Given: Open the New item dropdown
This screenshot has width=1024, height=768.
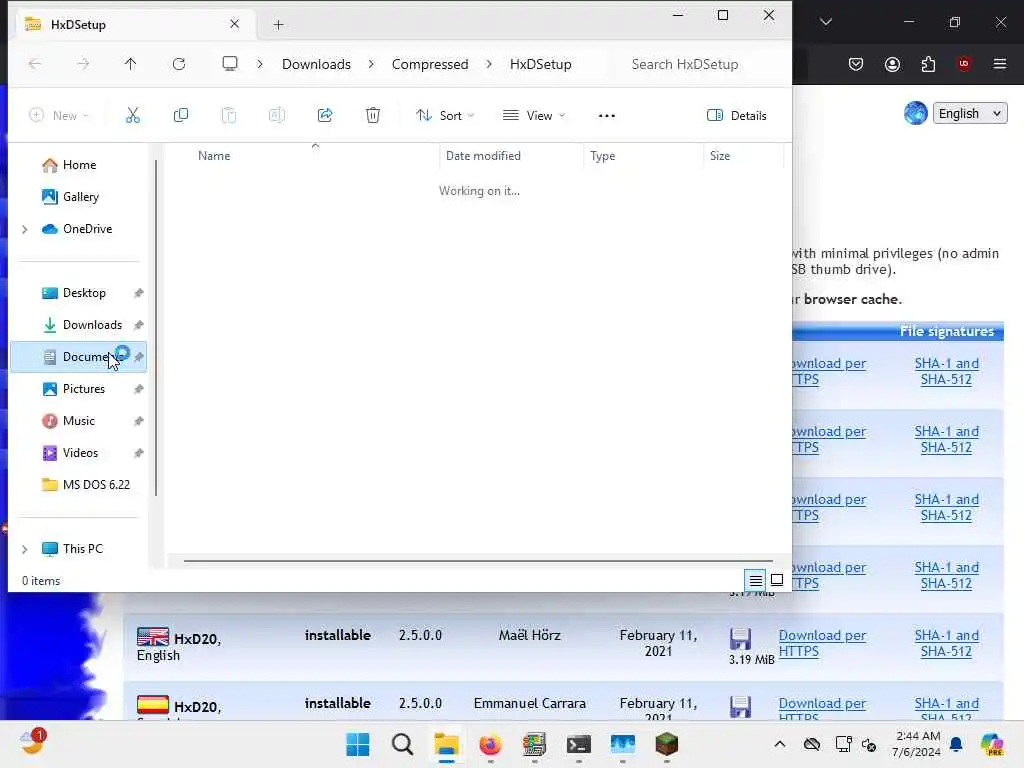Looking at the screenshot, I should (x=59, y=116).
